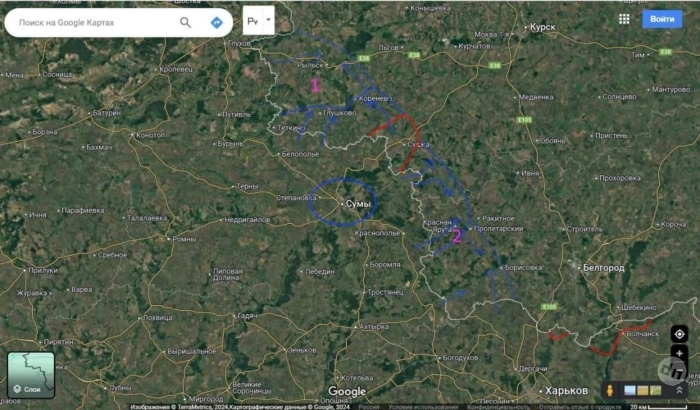Click the Сумы city label

(x=358, y=204)
